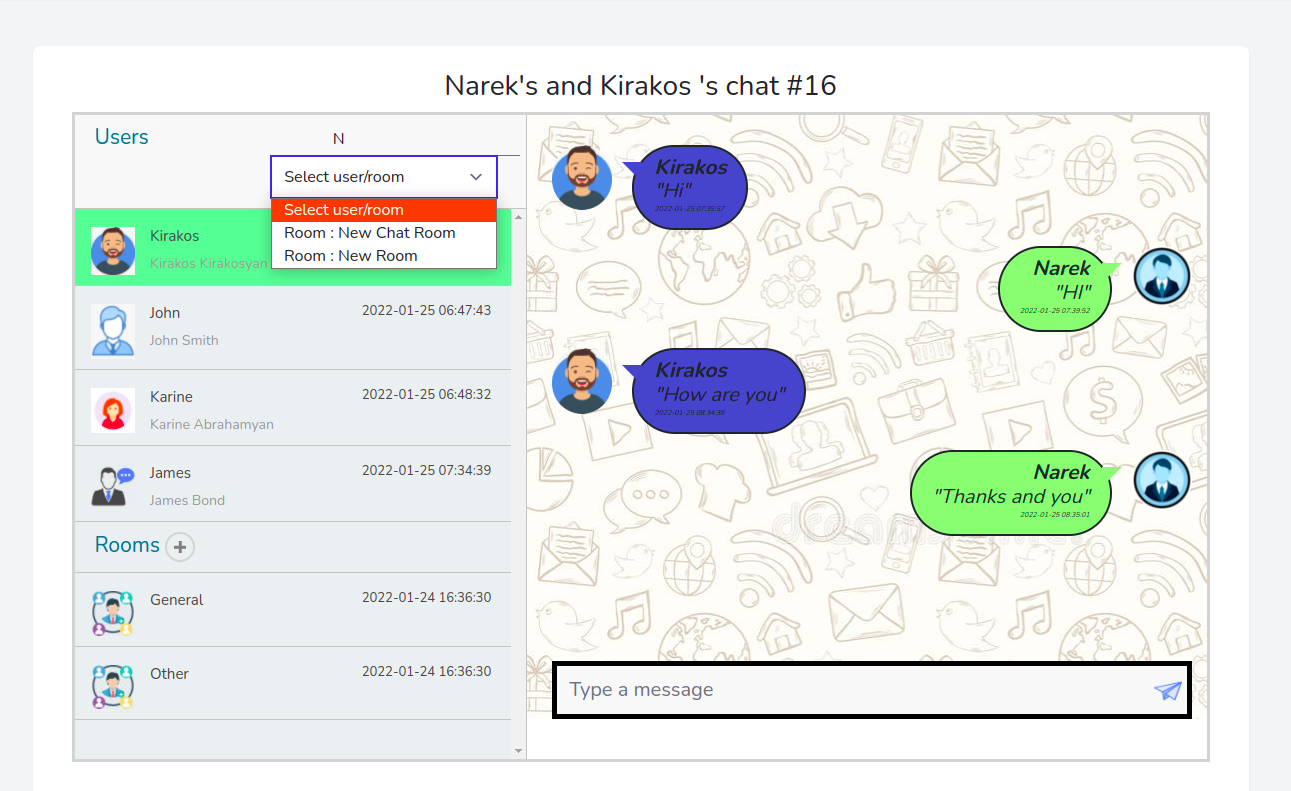Click the Rooms heading

(127, 545)
